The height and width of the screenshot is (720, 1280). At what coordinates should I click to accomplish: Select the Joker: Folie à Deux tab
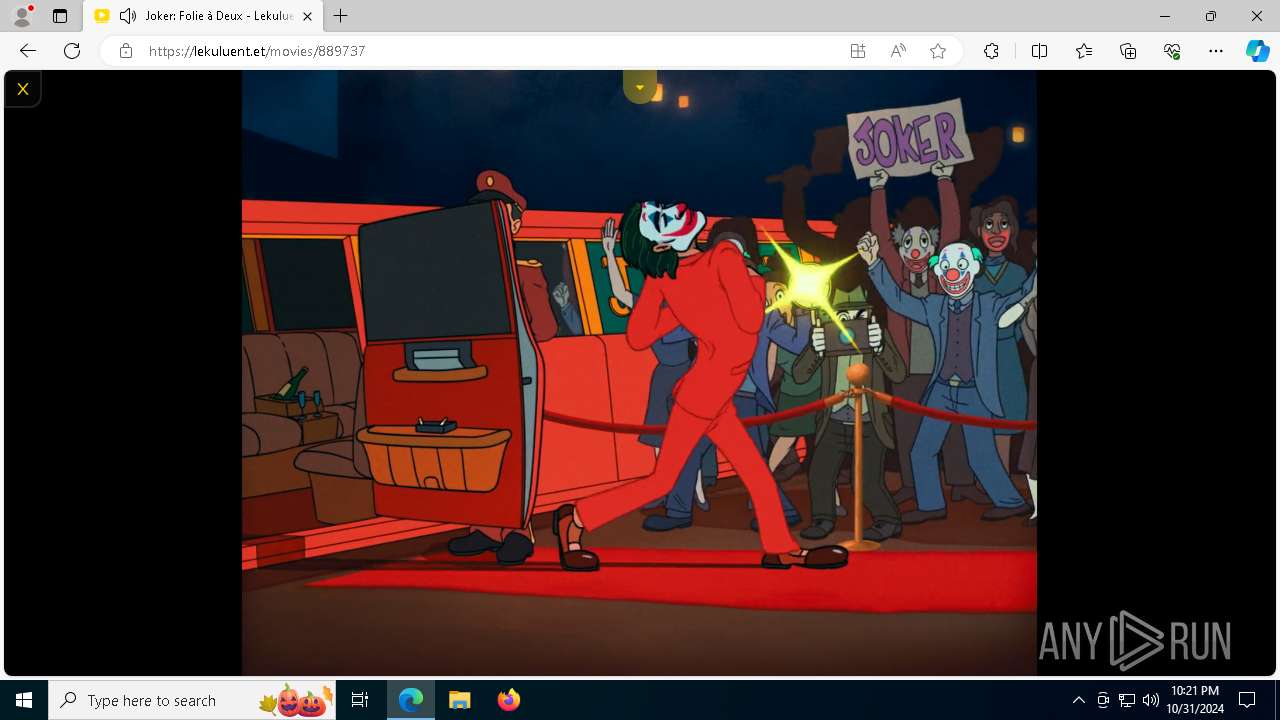[203, 16]
